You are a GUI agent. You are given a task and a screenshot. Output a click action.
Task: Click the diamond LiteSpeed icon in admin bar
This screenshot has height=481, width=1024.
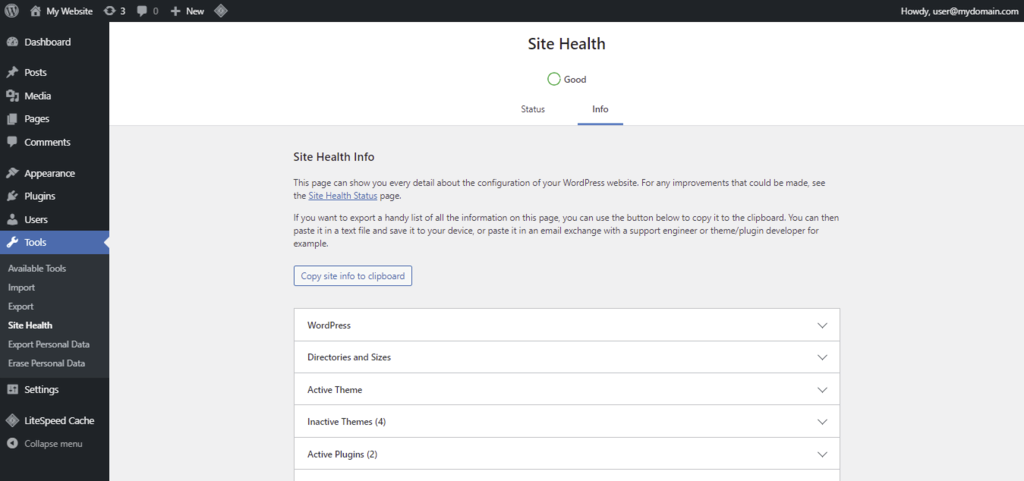[x=220, y=11]
